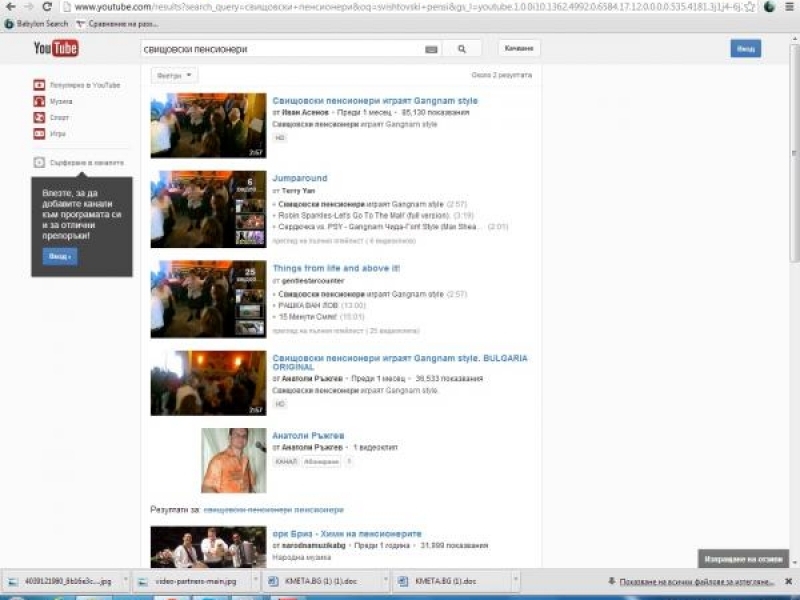
Task: Visit uploader Иван Асенов's channel
Action: (305, 112)
